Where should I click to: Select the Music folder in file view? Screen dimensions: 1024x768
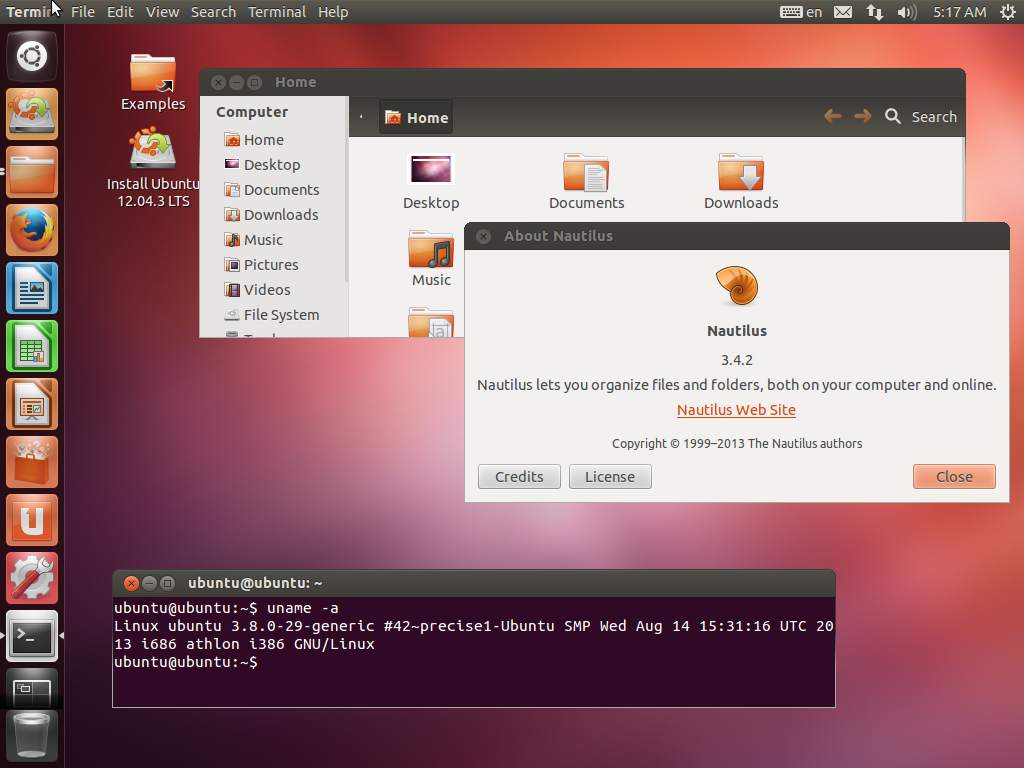click(x=431, y=259)
